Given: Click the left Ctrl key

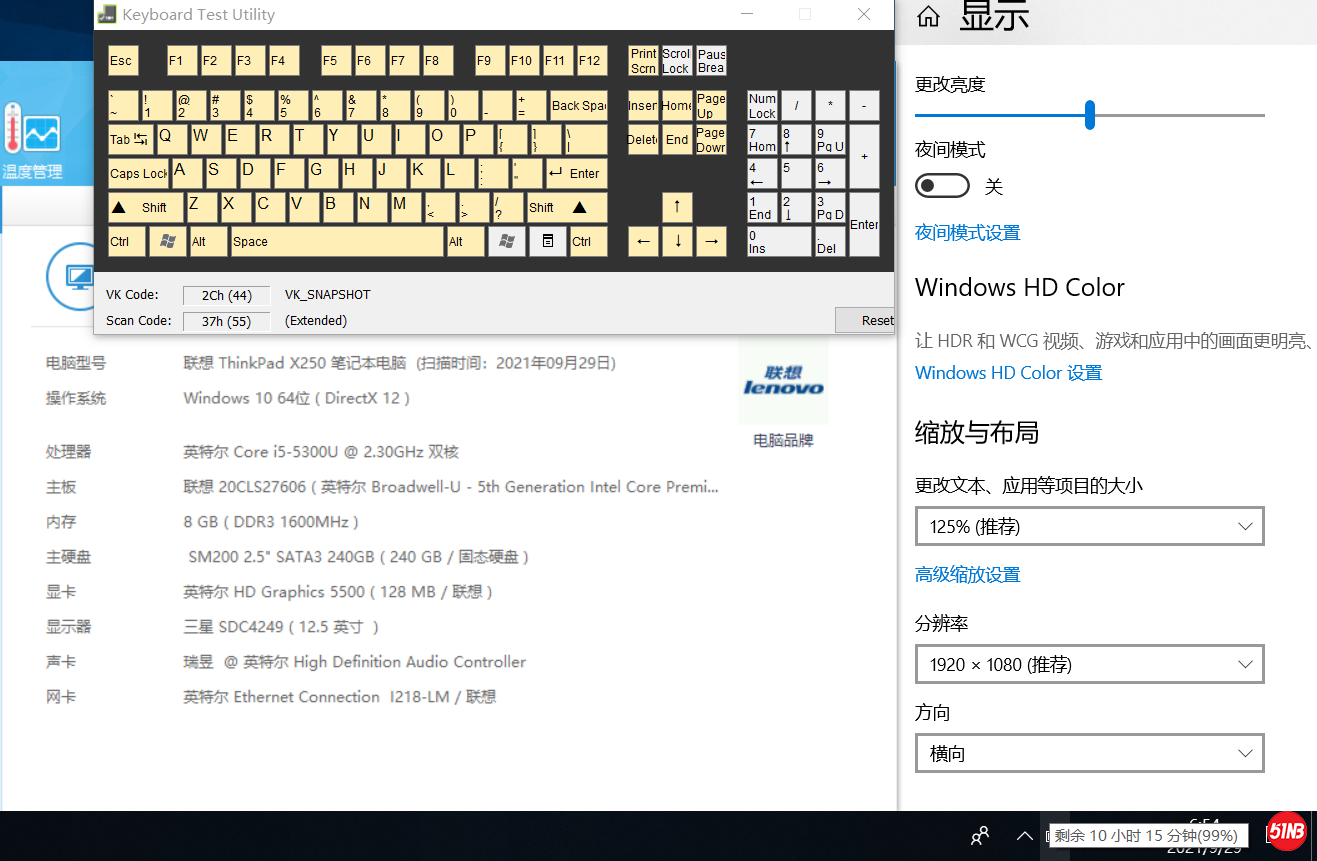Looking at the screenshot, I should tap(126, 241).
